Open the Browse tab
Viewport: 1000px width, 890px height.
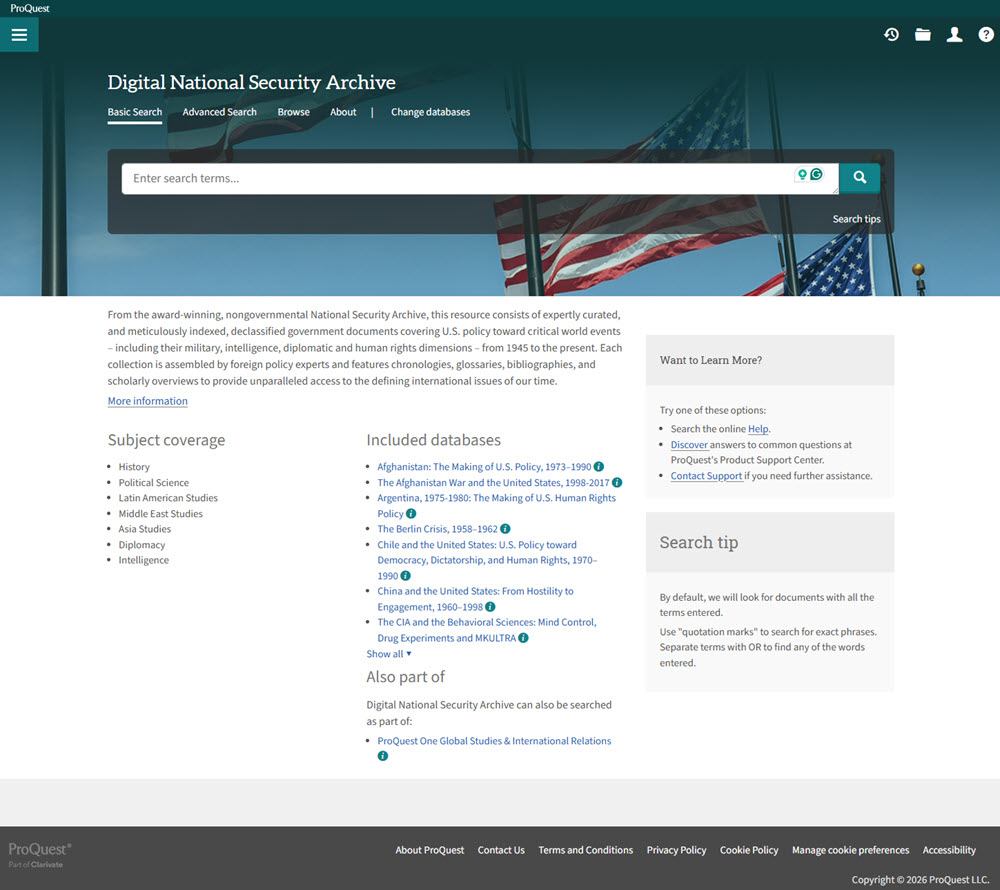pos(293,112)
